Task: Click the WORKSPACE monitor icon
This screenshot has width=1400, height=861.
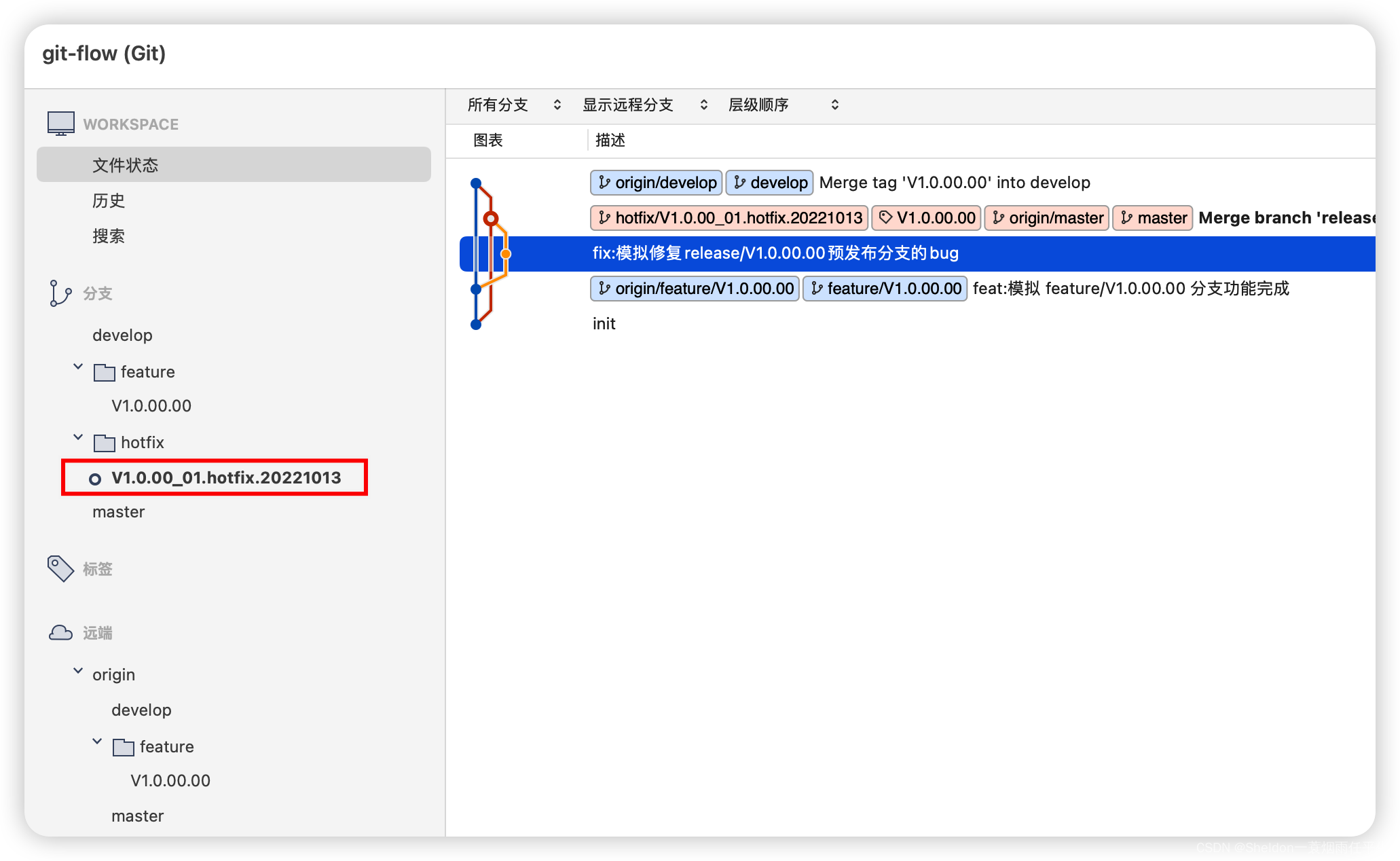Action: pos(61,124)
